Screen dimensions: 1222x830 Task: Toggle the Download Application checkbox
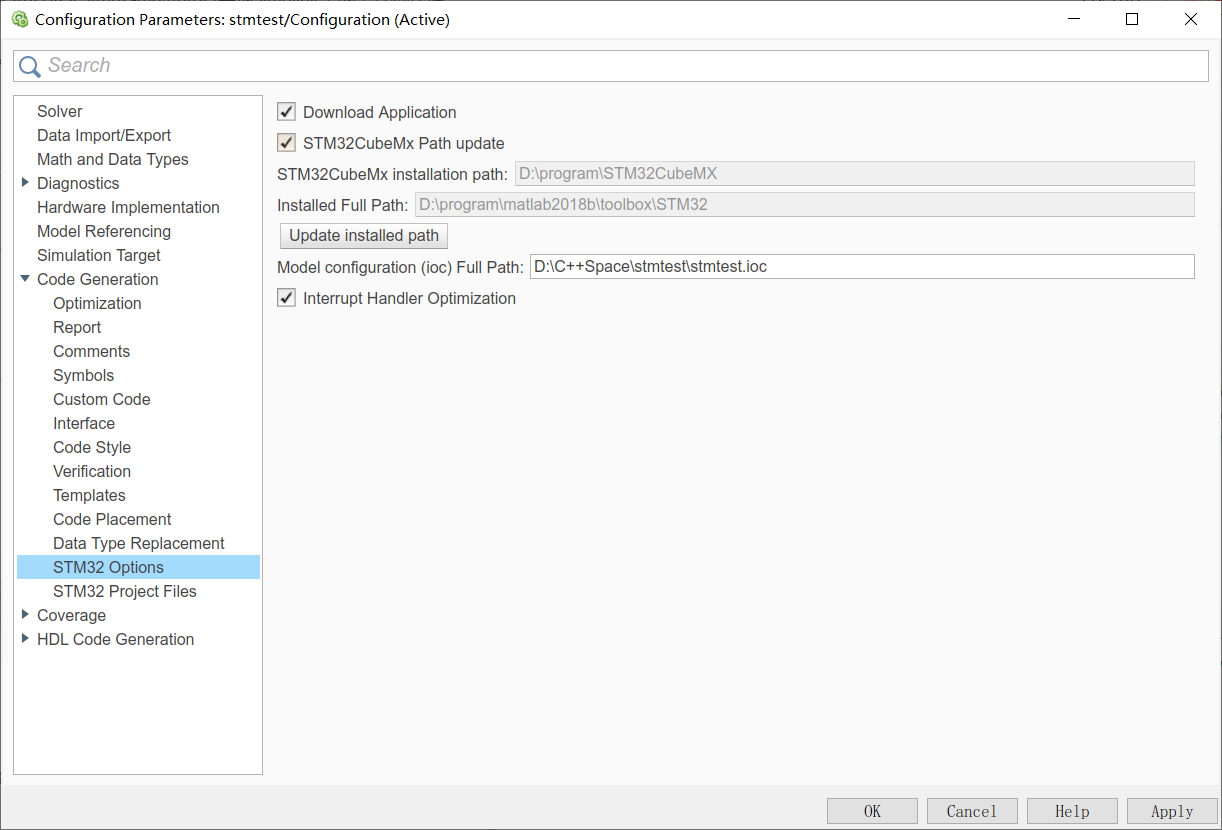pyautogui.click(x=287, y=112)
